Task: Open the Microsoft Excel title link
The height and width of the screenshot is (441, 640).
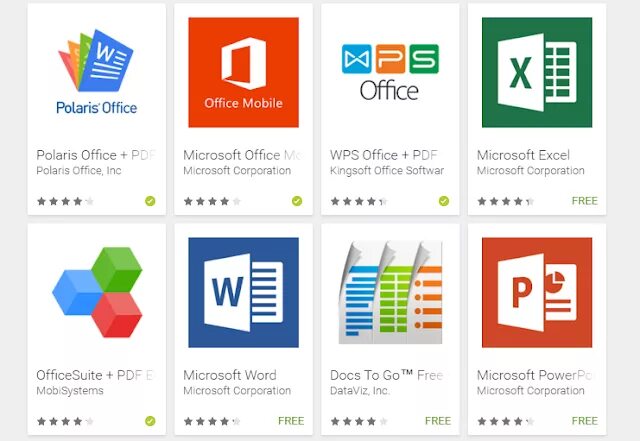Action: [523, 155]
